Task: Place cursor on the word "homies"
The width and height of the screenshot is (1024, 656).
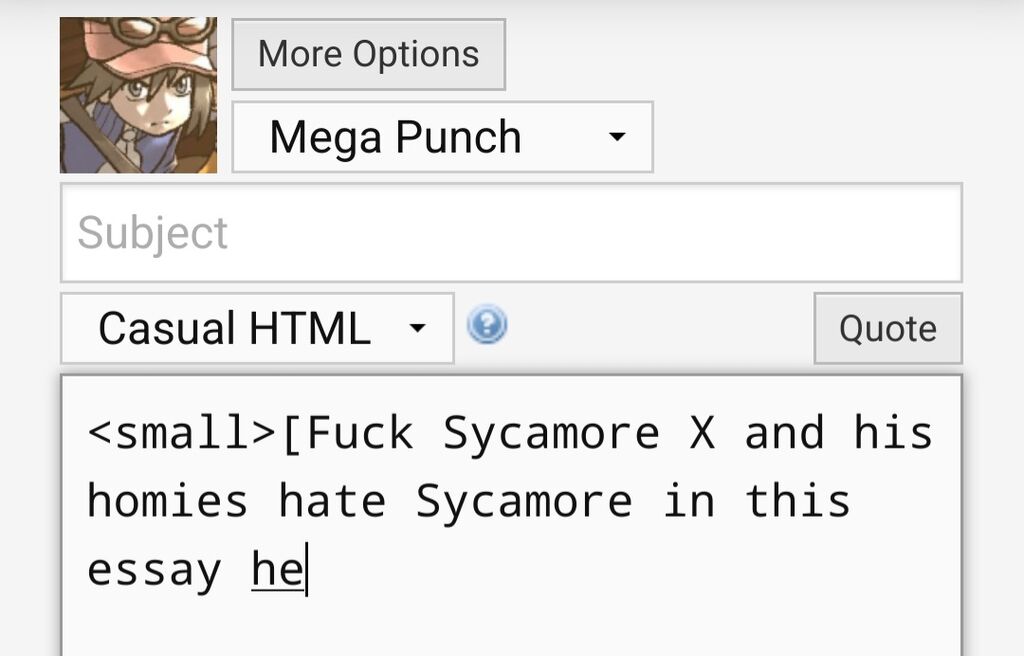Action: tap(167, 501)
